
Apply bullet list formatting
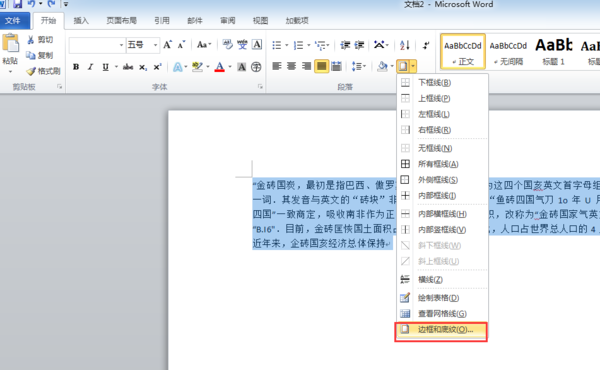(277, 46)
